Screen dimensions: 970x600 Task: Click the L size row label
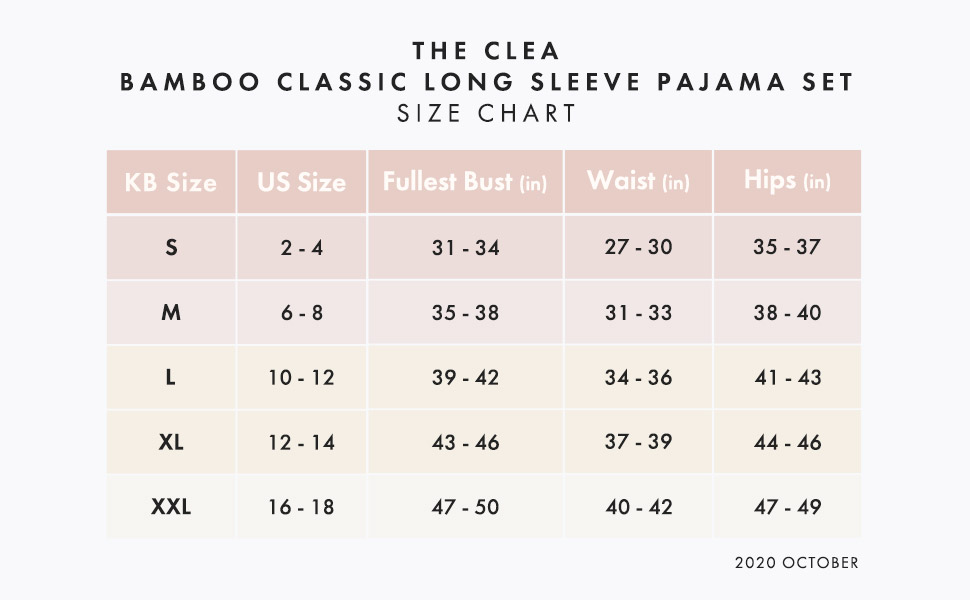click(x=171, y=378)
